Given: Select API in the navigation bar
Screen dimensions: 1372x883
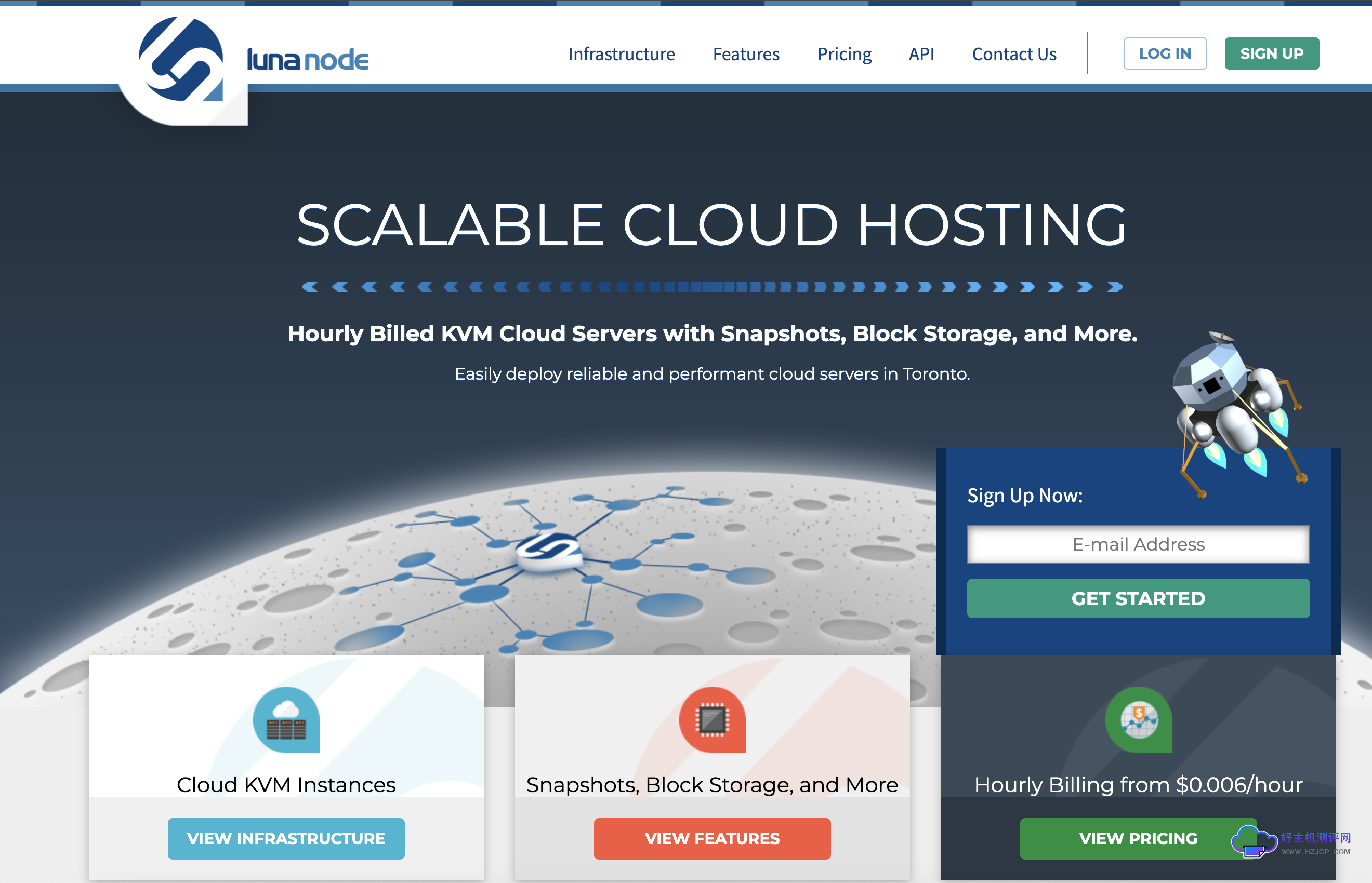Looking at the screenshot, I should [x=921, y=54].
